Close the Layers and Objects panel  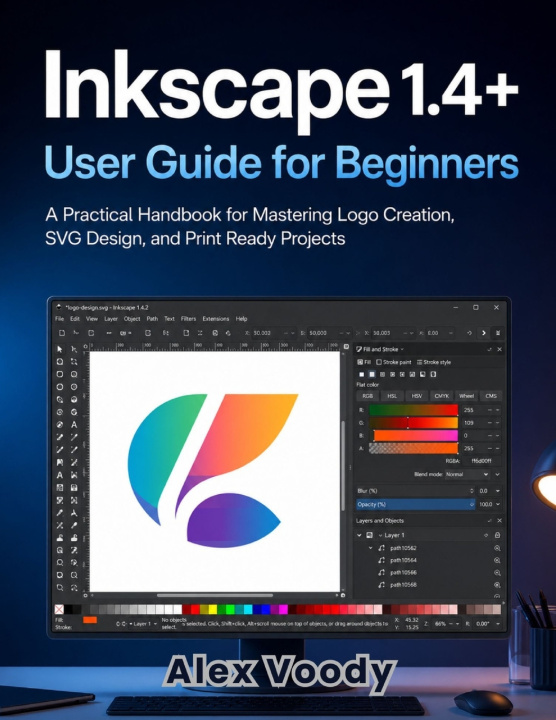coord(500,521)
